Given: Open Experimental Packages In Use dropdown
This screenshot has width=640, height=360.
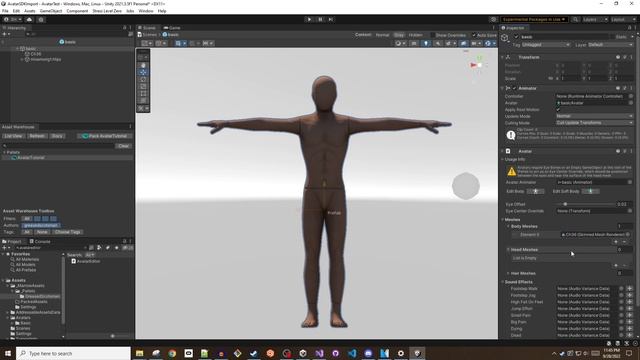Looking at the screenshot, I should pyautogui.click(x=534, y=19).
